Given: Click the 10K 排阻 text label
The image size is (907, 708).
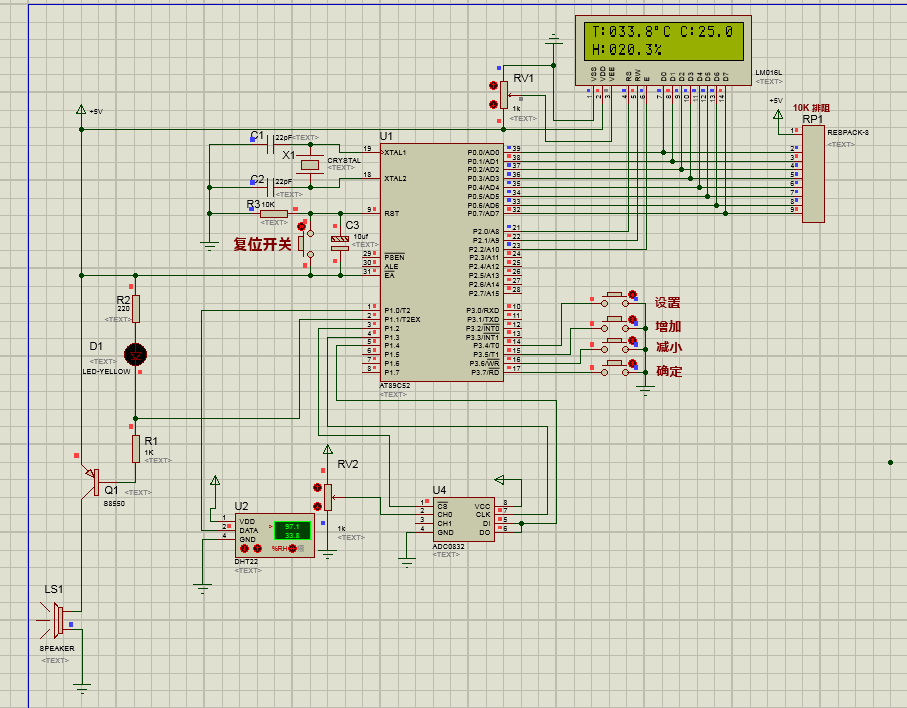Looking at the screenshot, I should 812,108.
